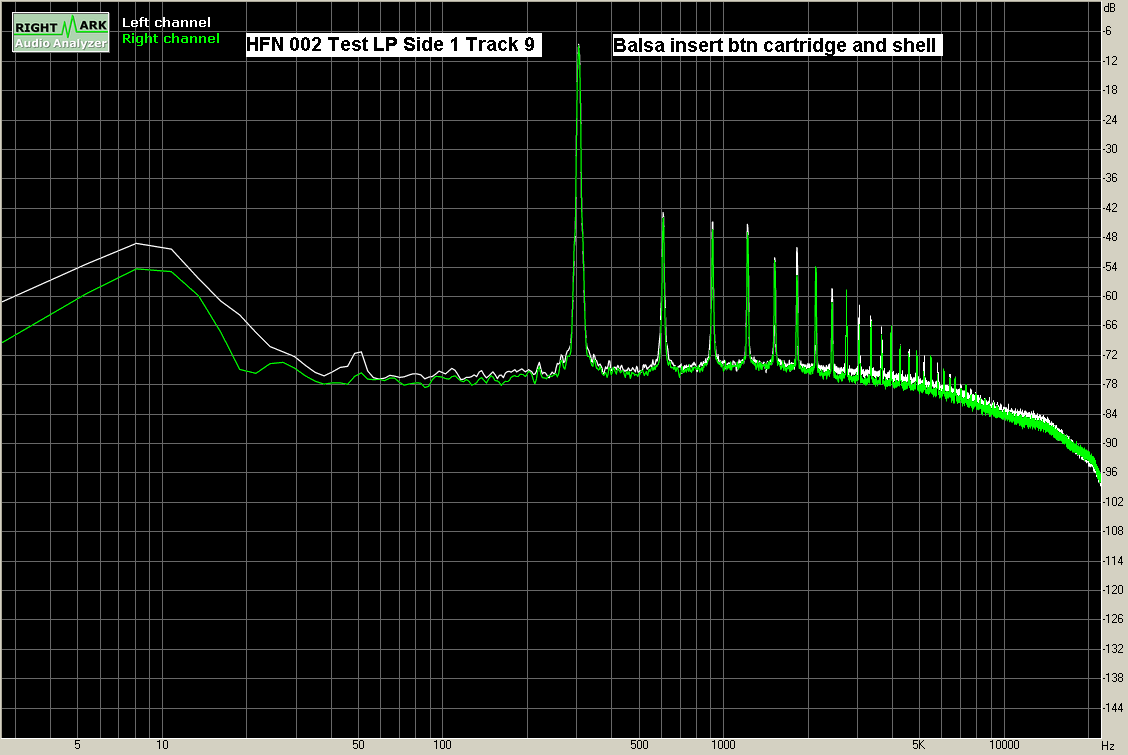Click the '500' Hz frequency axis label
Image resolution: width=1128 pixels, height=755 pixels.
[639, 745]
